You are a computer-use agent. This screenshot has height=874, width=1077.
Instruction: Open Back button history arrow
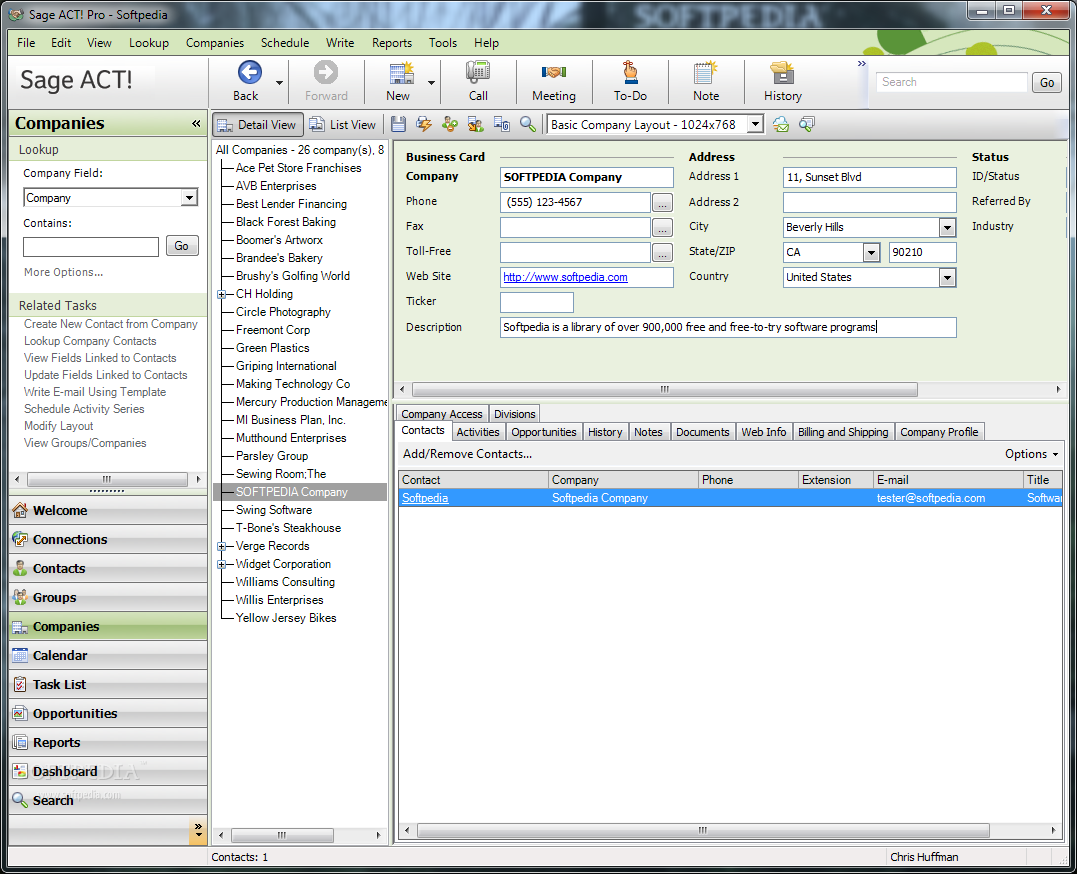point(280,82)
